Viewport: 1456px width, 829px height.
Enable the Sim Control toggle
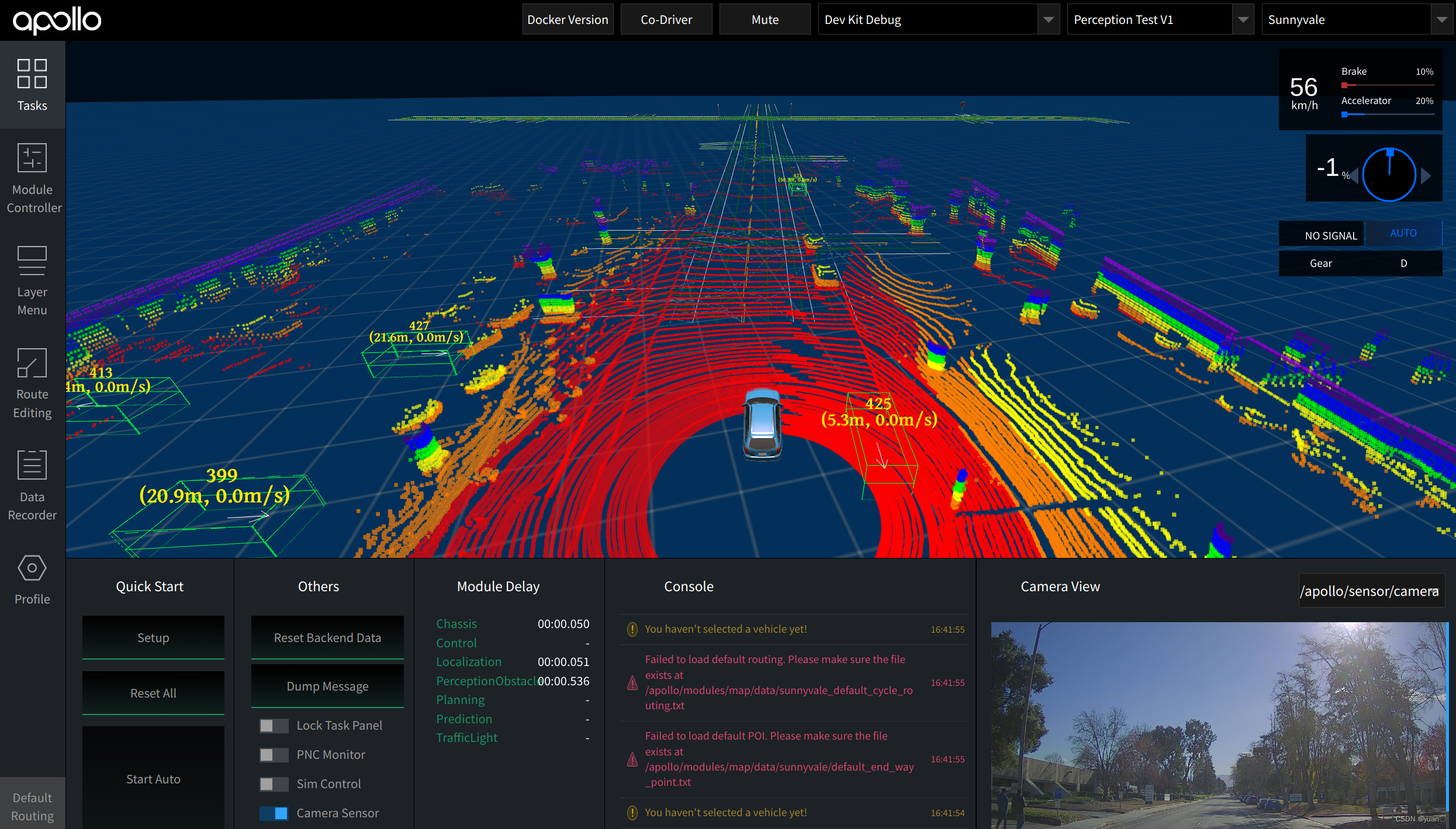tap(274, 784)
